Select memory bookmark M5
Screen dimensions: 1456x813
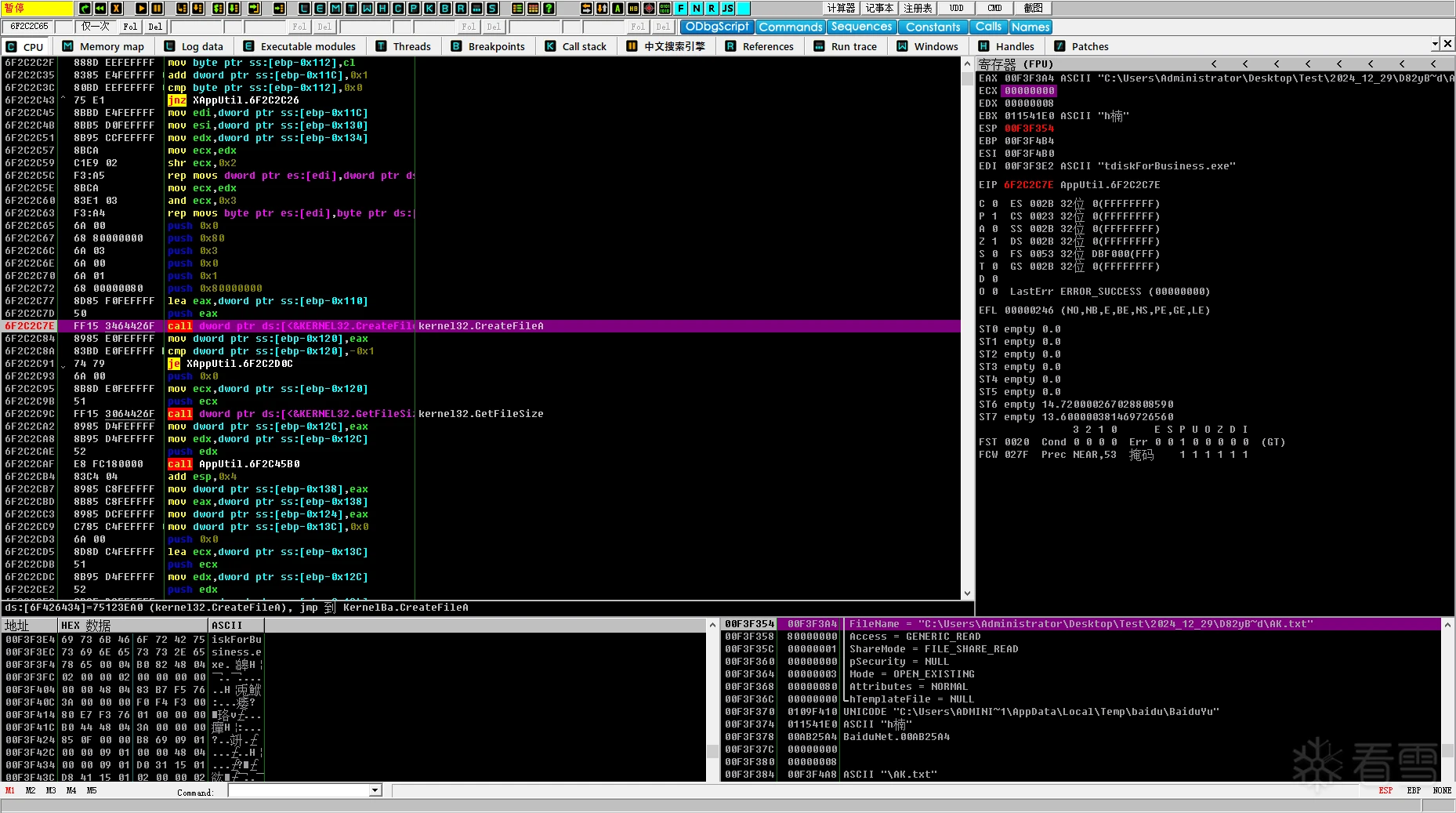(92, 790)
